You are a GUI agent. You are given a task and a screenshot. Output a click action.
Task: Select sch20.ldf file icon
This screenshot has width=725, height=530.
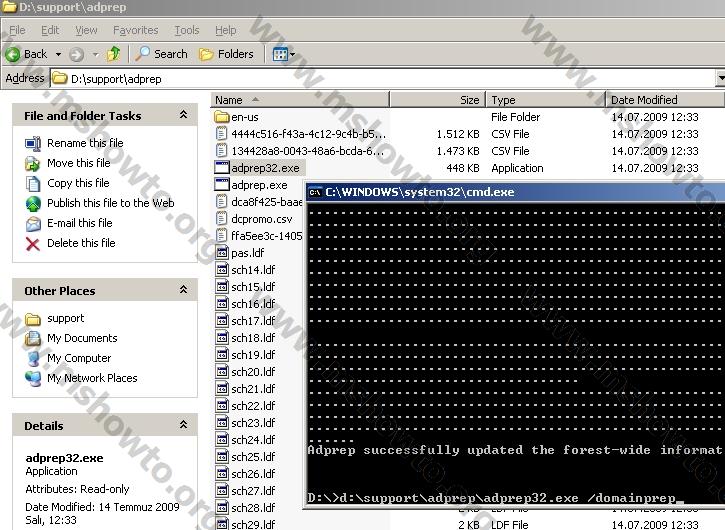222,372
